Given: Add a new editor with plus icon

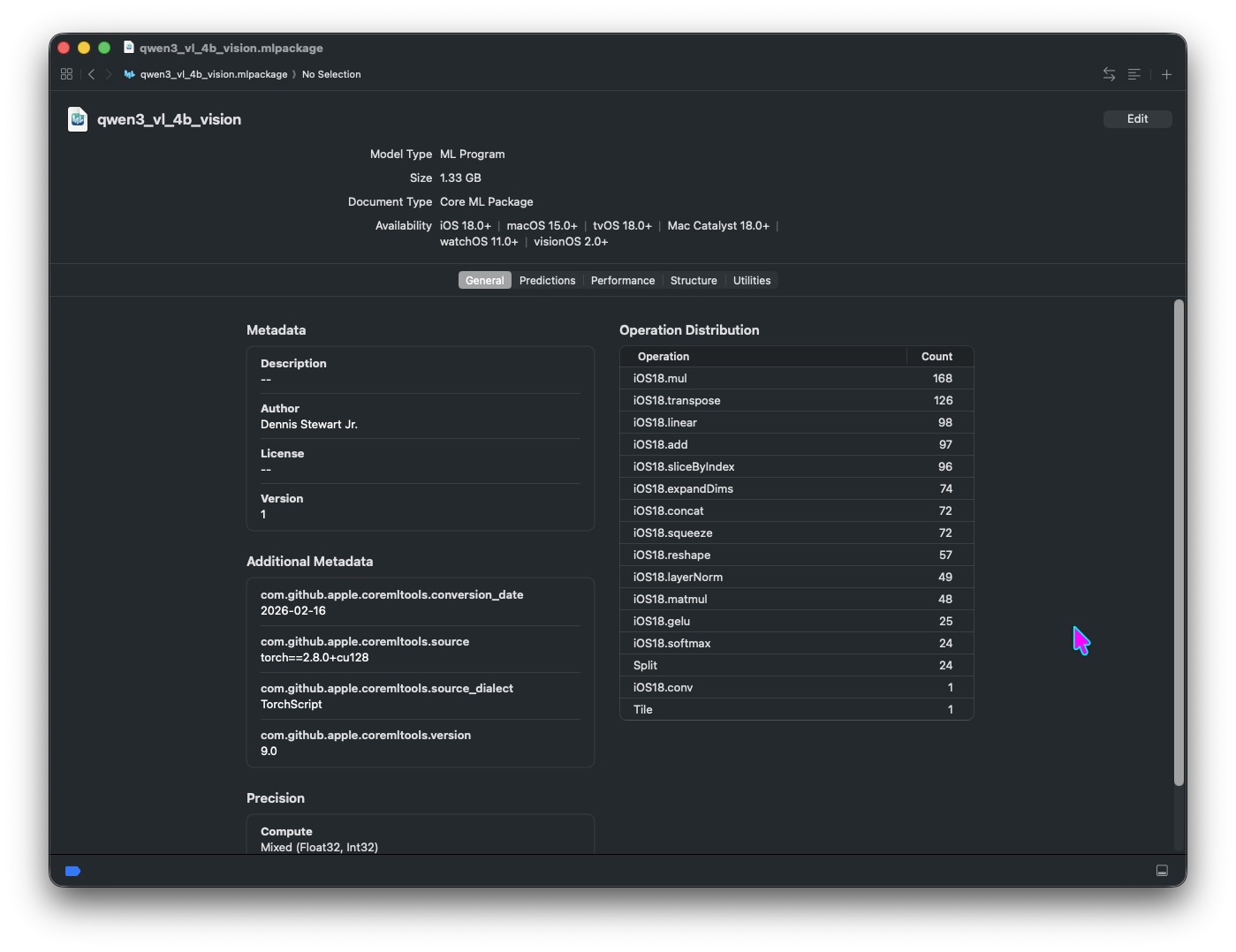Looking at the screenshot, I should [1166, 74].
